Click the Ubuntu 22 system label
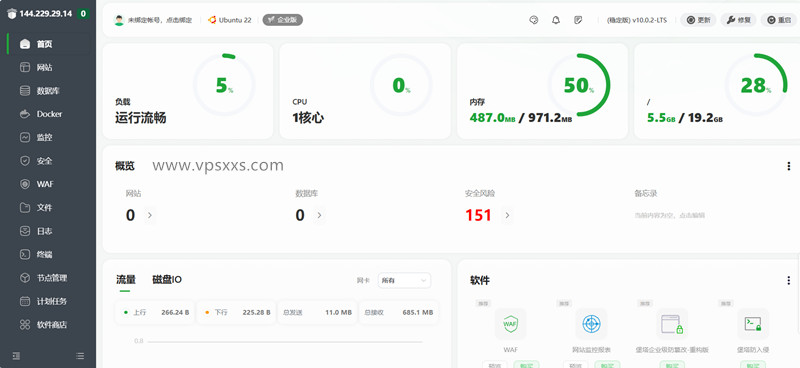Image resolution: width=800 pixels, height=368 pixels. (230, 20)
